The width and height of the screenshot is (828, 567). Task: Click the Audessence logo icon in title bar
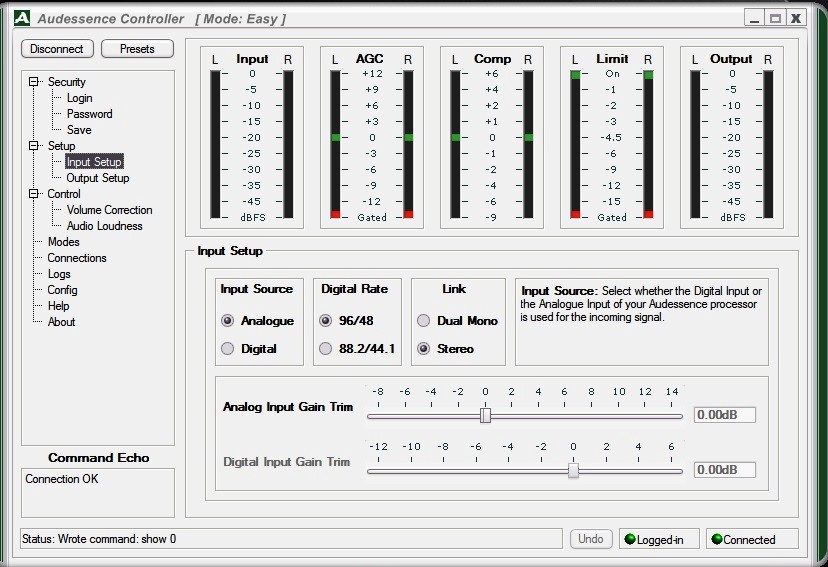(x=22, y=18)
